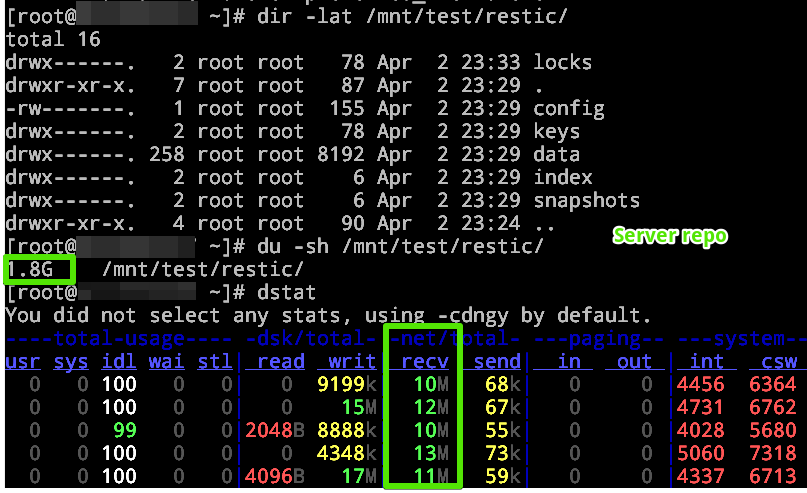This screenshot has width=807, height=493.
Task: Click the 'locks' directory name
Action: coord(562,62)
